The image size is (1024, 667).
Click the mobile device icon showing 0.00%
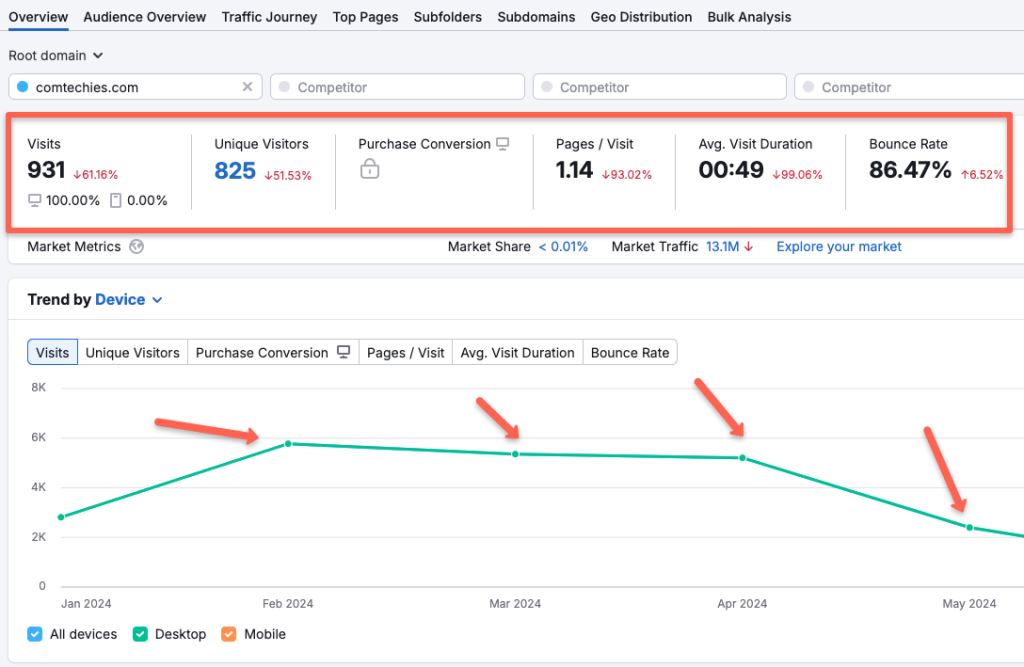[118, 199]
